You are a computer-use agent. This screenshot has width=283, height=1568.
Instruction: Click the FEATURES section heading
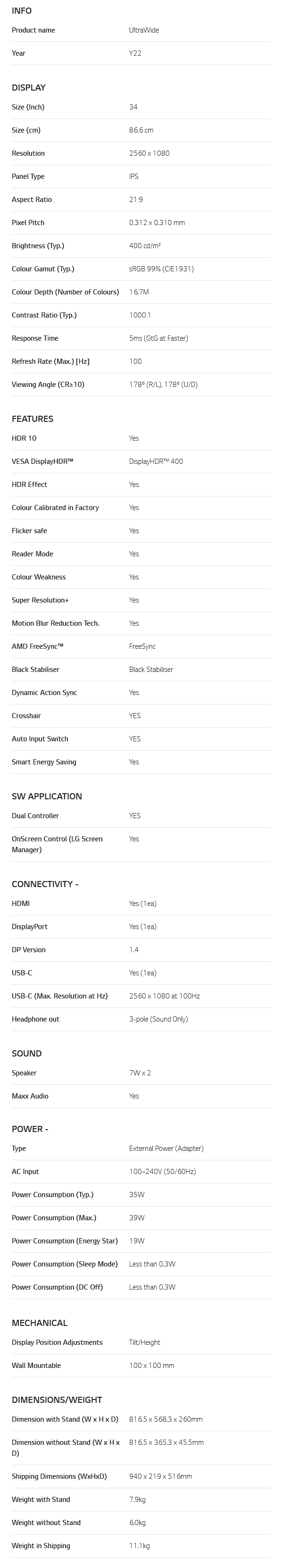[32, 419]
